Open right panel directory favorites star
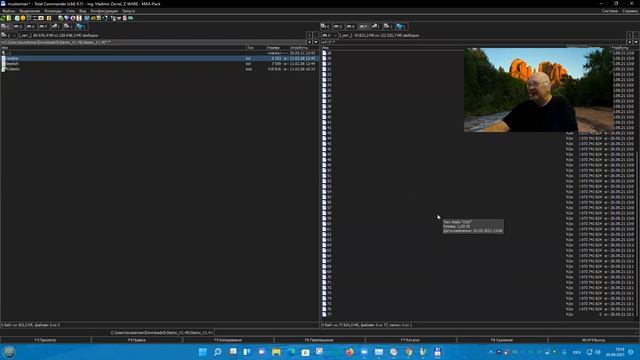The image size is (640, 360). (629, 42)
